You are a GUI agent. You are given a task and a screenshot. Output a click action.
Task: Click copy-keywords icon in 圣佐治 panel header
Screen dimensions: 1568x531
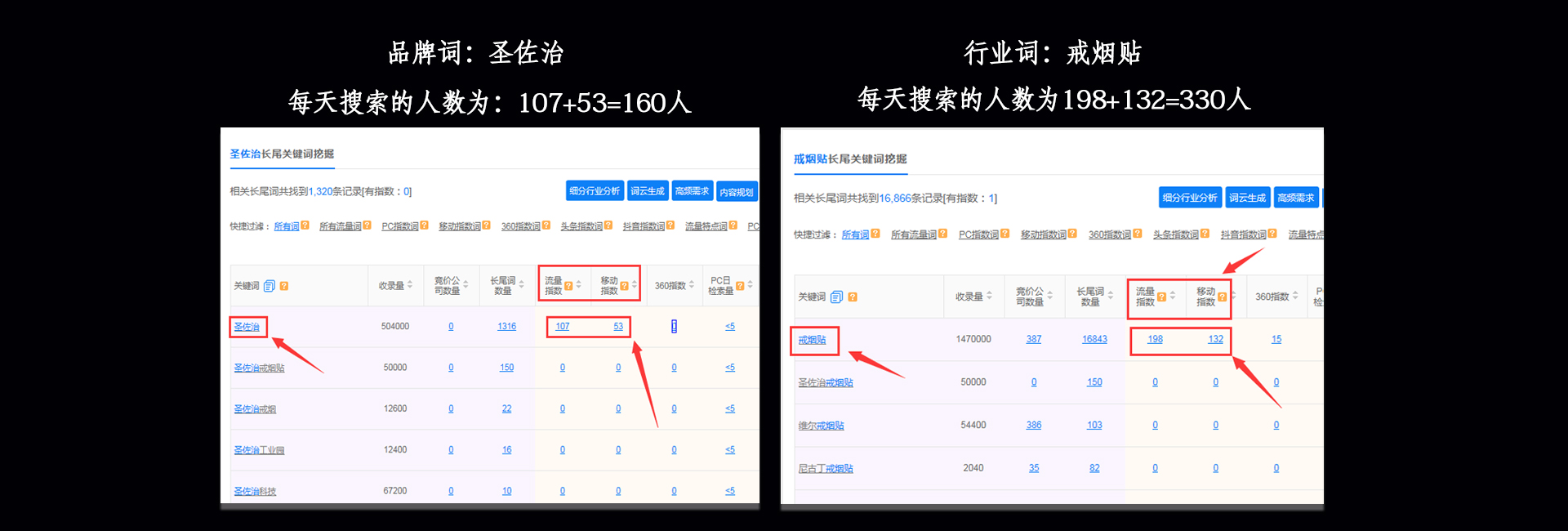click(x=269, y=286)
